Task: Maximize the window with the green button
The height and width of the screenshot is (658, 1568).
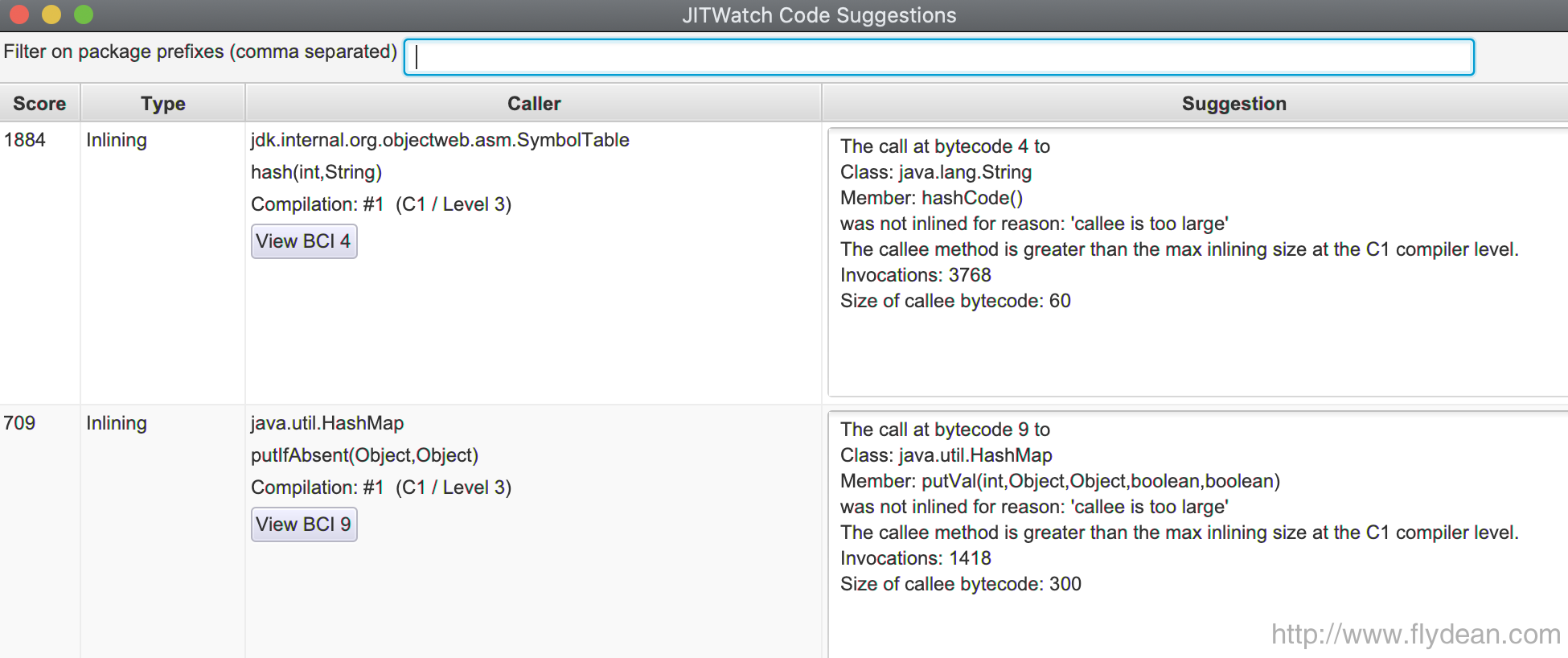Action: click(x=84, y=14)
